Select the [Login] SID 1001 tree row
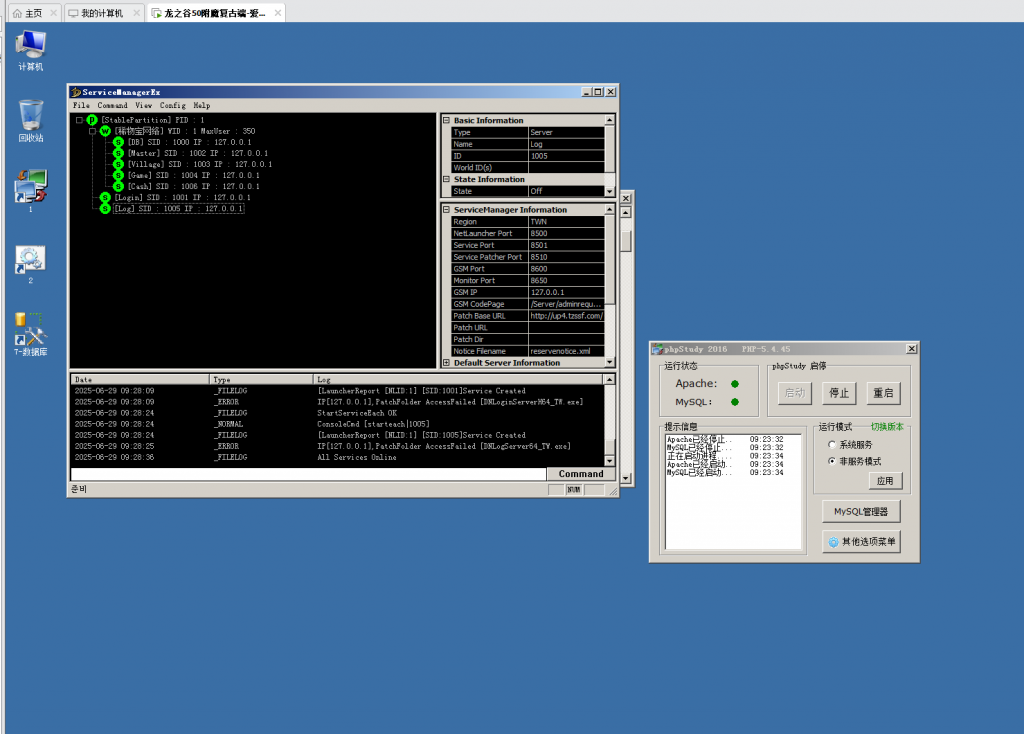Image resolution: width=1024 pixels, height=734 pixels. [x=183, y=198]
